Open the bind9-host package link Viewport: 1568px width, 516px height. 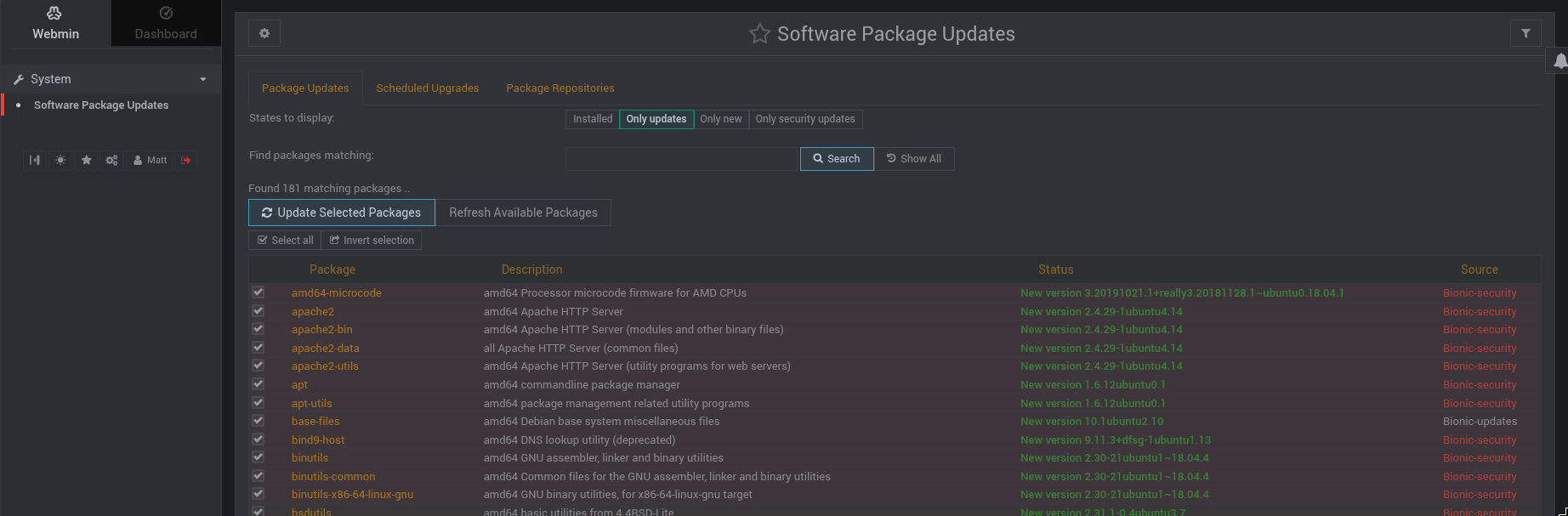(318, 440)
